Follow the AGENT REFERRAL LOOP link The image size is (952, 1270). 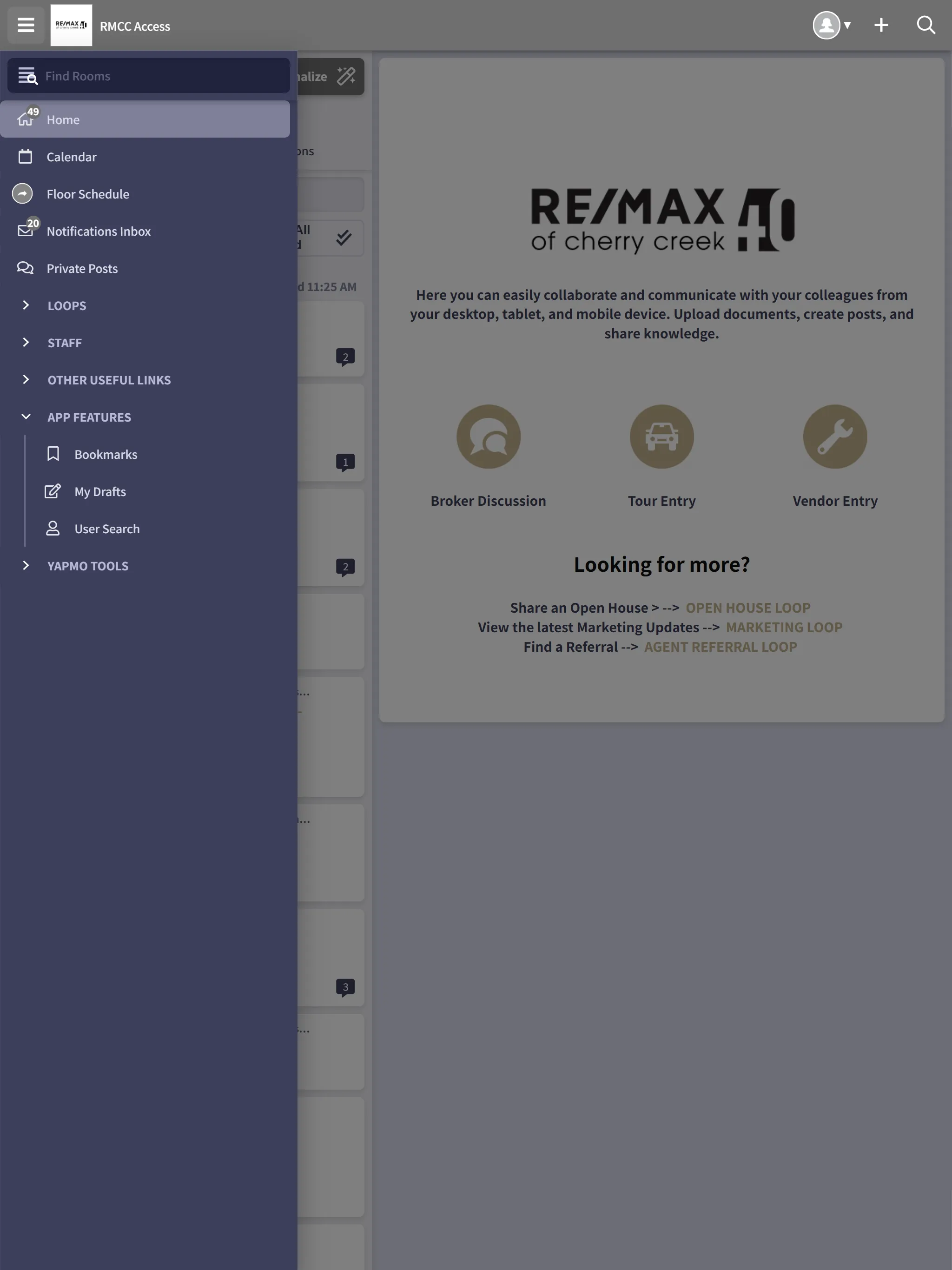(721, 647)
